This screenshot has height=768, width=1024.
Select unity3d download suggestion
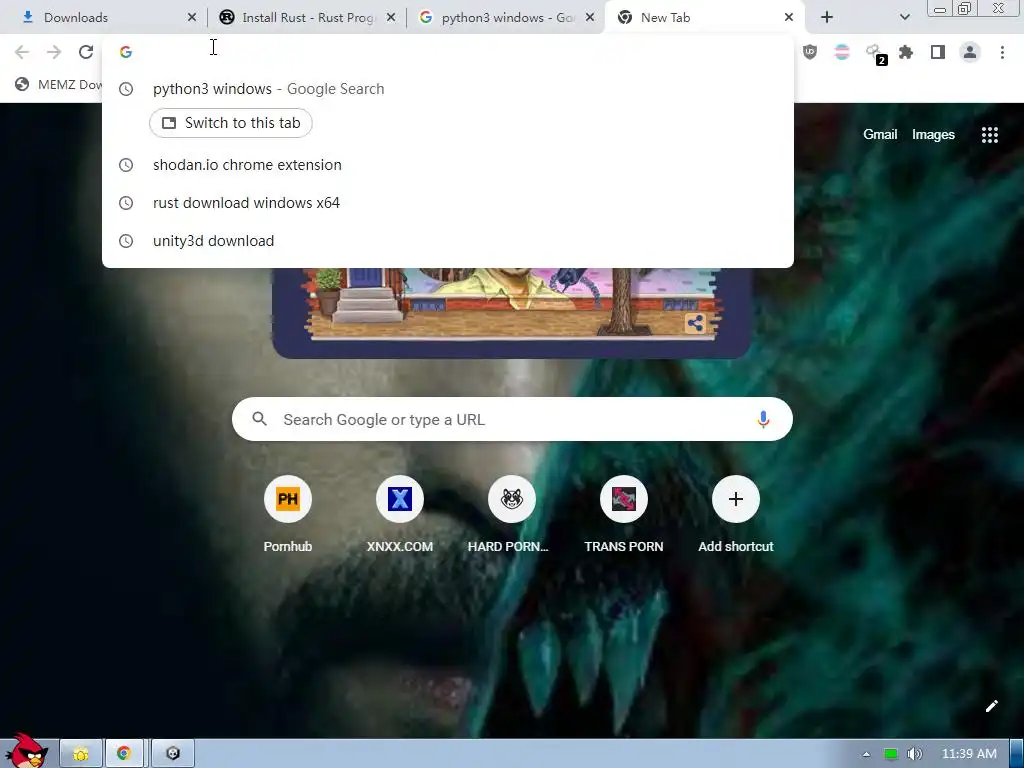(x=448, y=240)
